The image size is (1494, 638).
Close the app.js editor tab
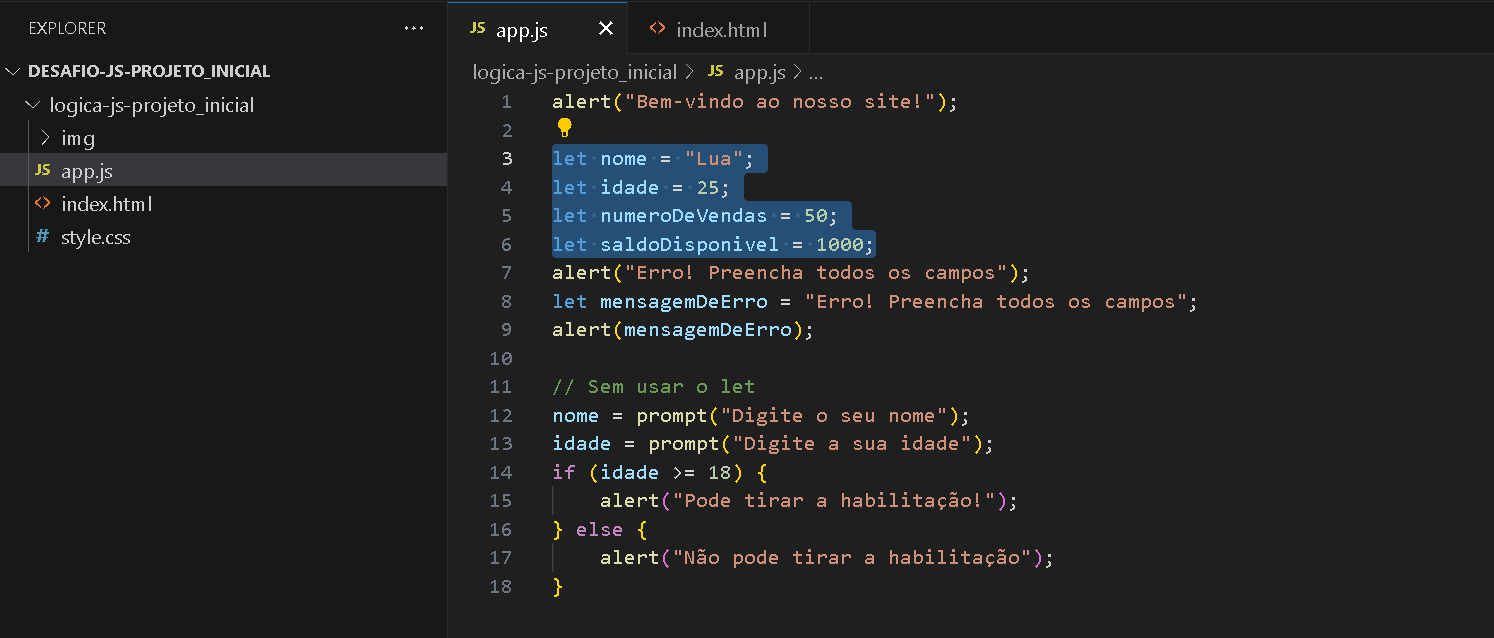605,29
